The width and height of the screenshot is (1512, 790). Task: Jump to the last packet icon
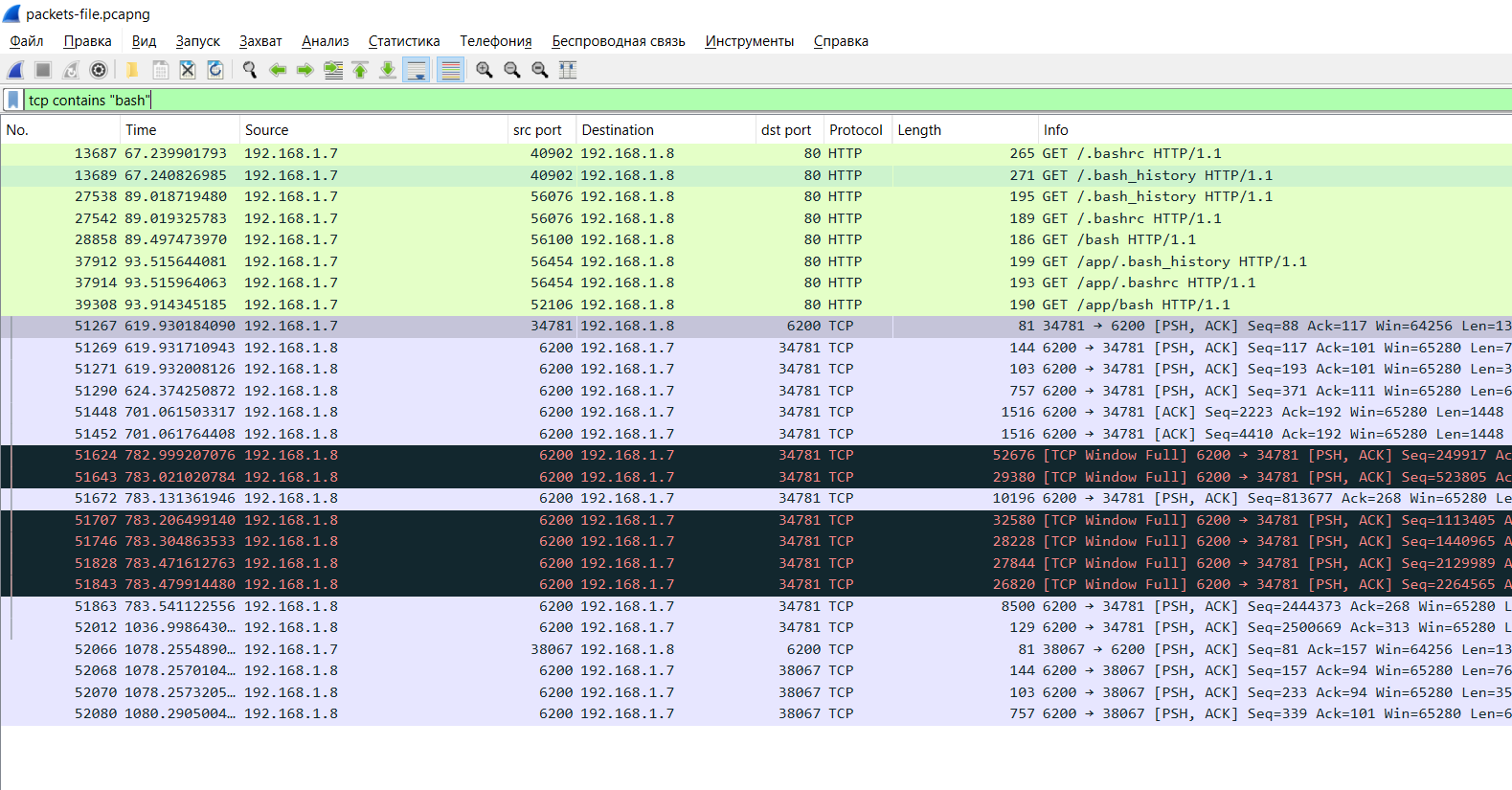tap(388, 70)
